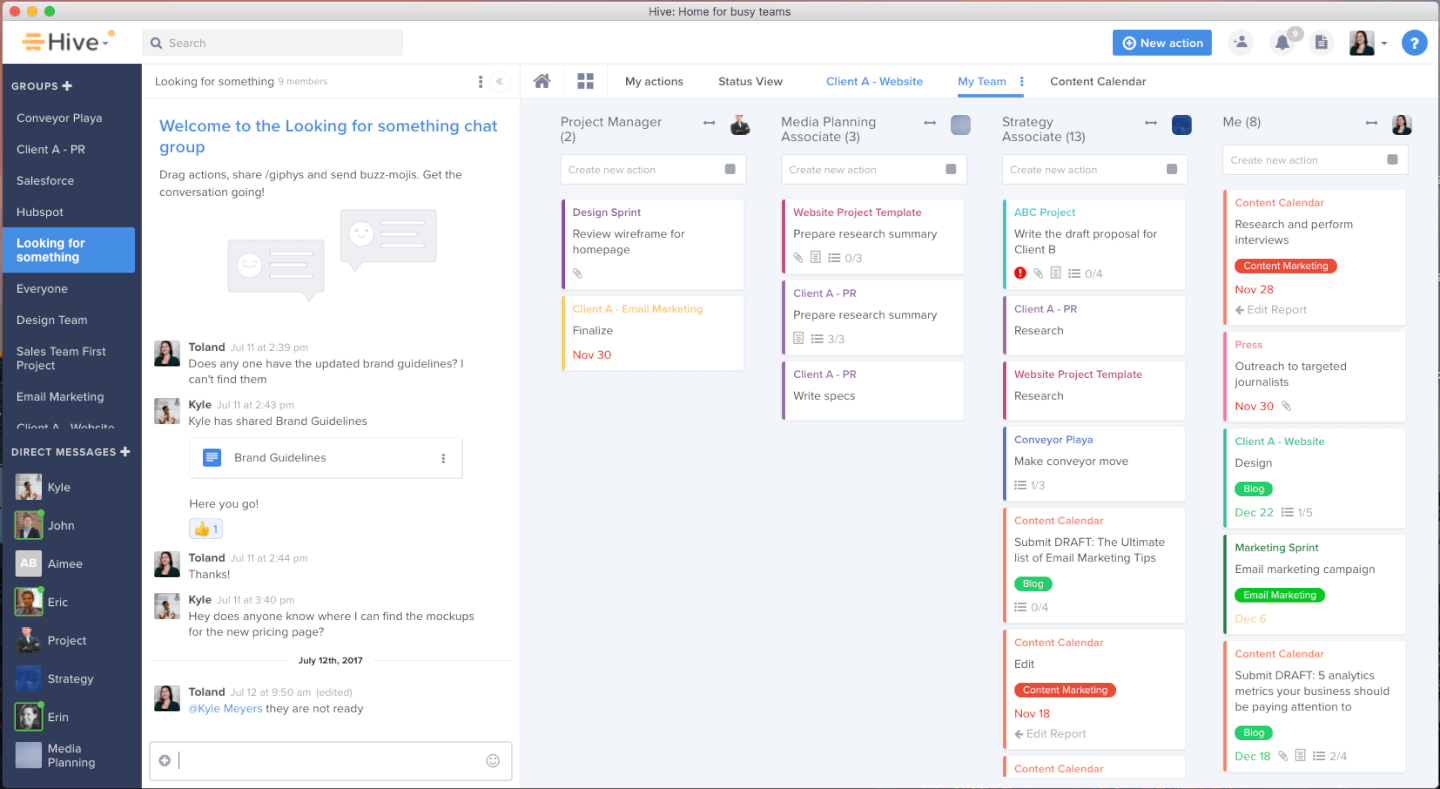Open the notes document icon in header
Viewport: 1440px width, 789px height.
1322,43
